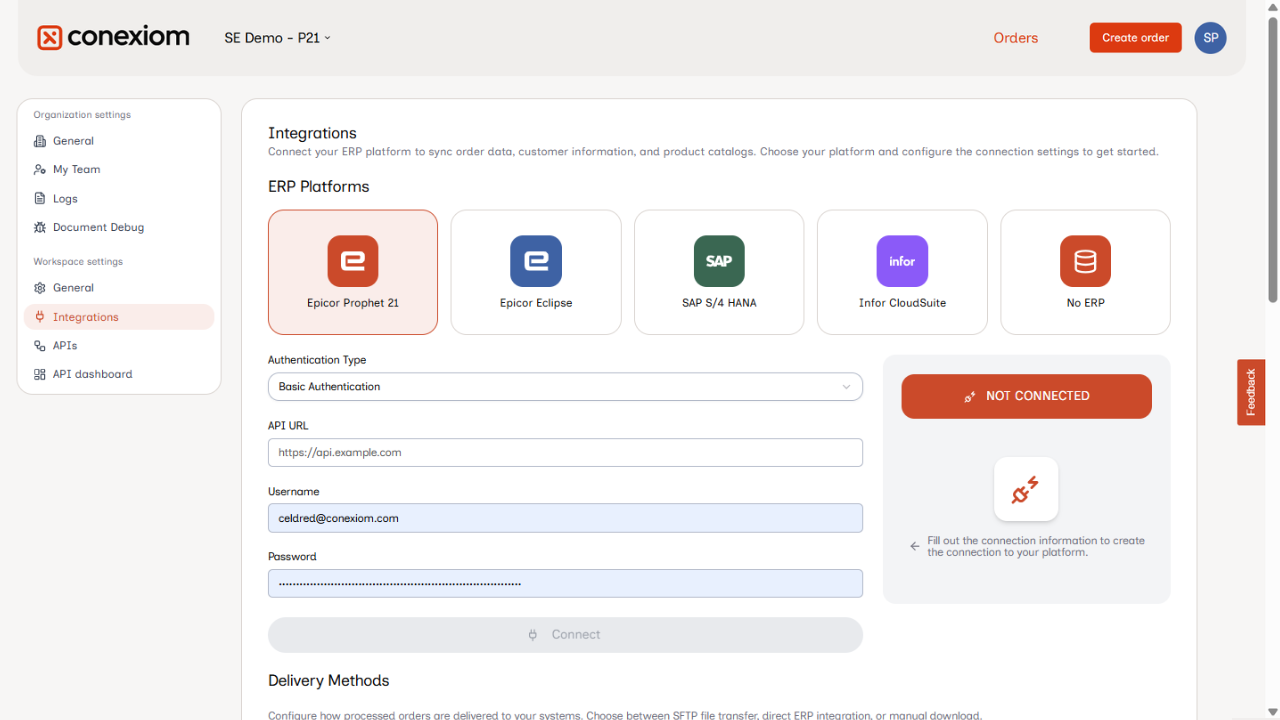Click the Logs document icon
This screenshot has width=1280, height=720.
40,199
